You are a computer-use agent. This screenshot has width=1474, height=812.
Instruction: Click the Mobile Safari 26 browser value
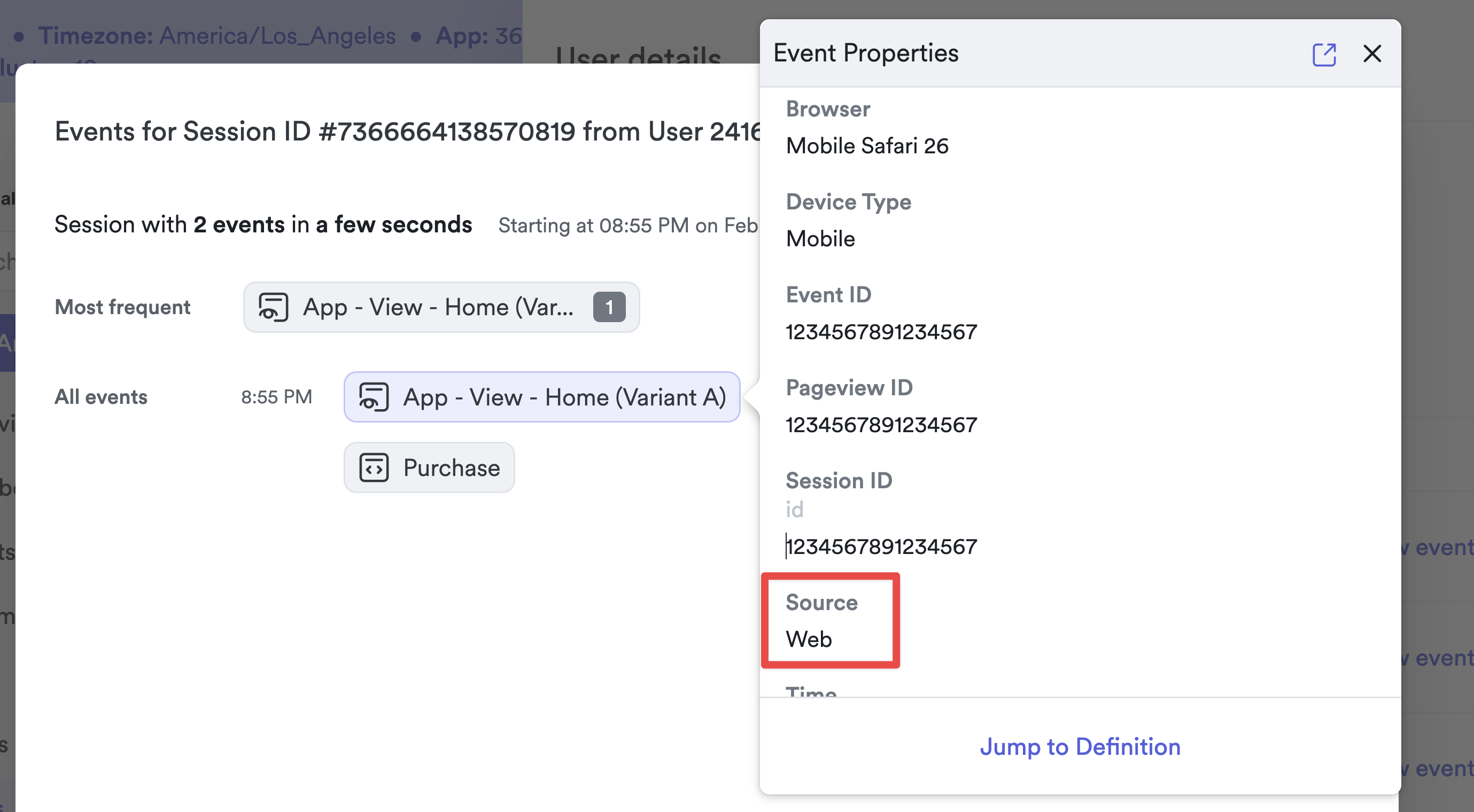point(867,146)
